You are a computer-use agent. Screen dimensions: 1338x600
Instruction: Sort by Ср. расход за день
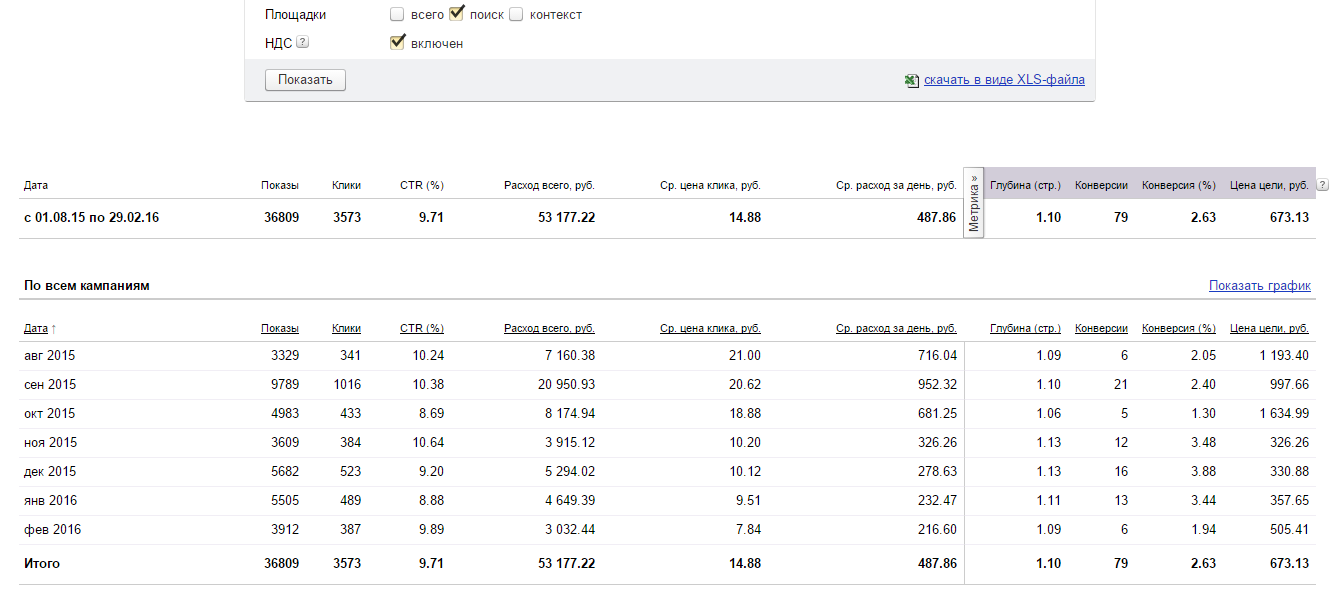pos(896,328)
